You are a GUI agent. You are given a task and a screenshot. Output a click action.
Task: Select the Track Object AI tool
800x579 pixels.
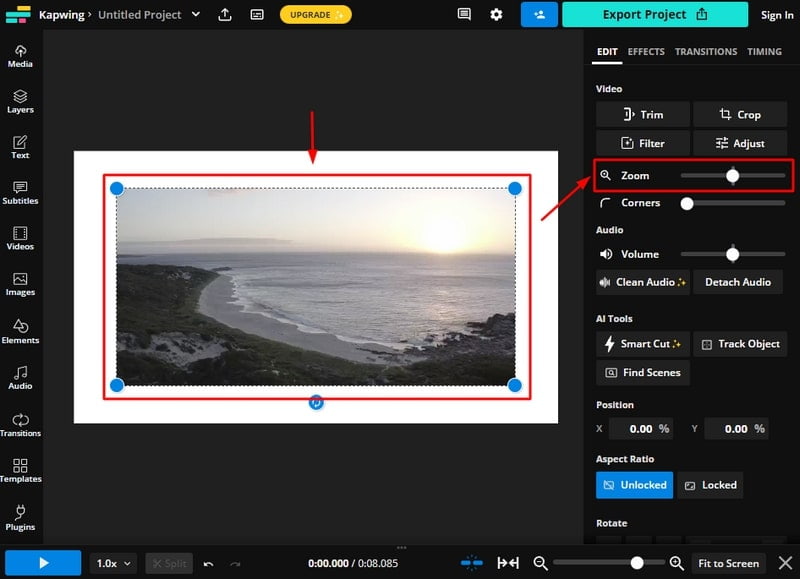(740, 344)
